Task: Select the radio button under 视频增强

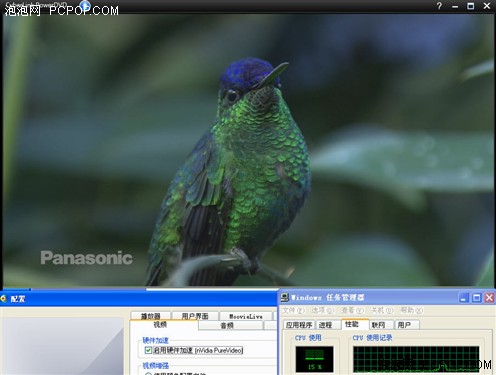Action: pyautogui.click(x=148, y=373)
